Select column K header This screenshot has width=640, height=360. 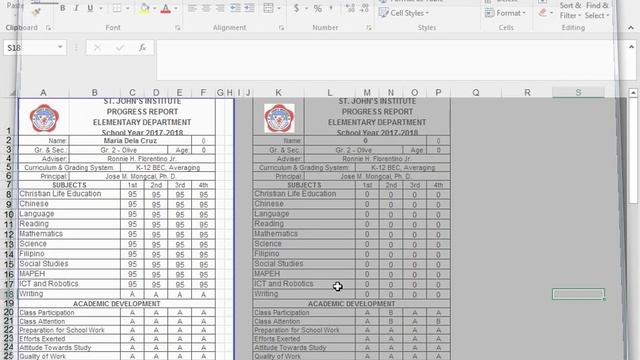coord(278,93)
